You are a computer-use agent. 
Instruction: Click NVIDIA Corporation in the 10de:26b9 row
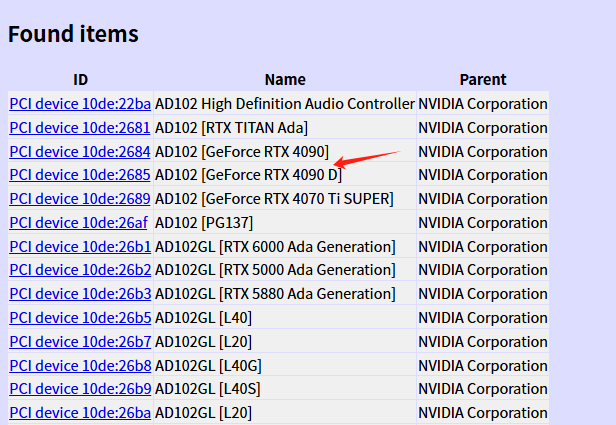tap(483, 388)
